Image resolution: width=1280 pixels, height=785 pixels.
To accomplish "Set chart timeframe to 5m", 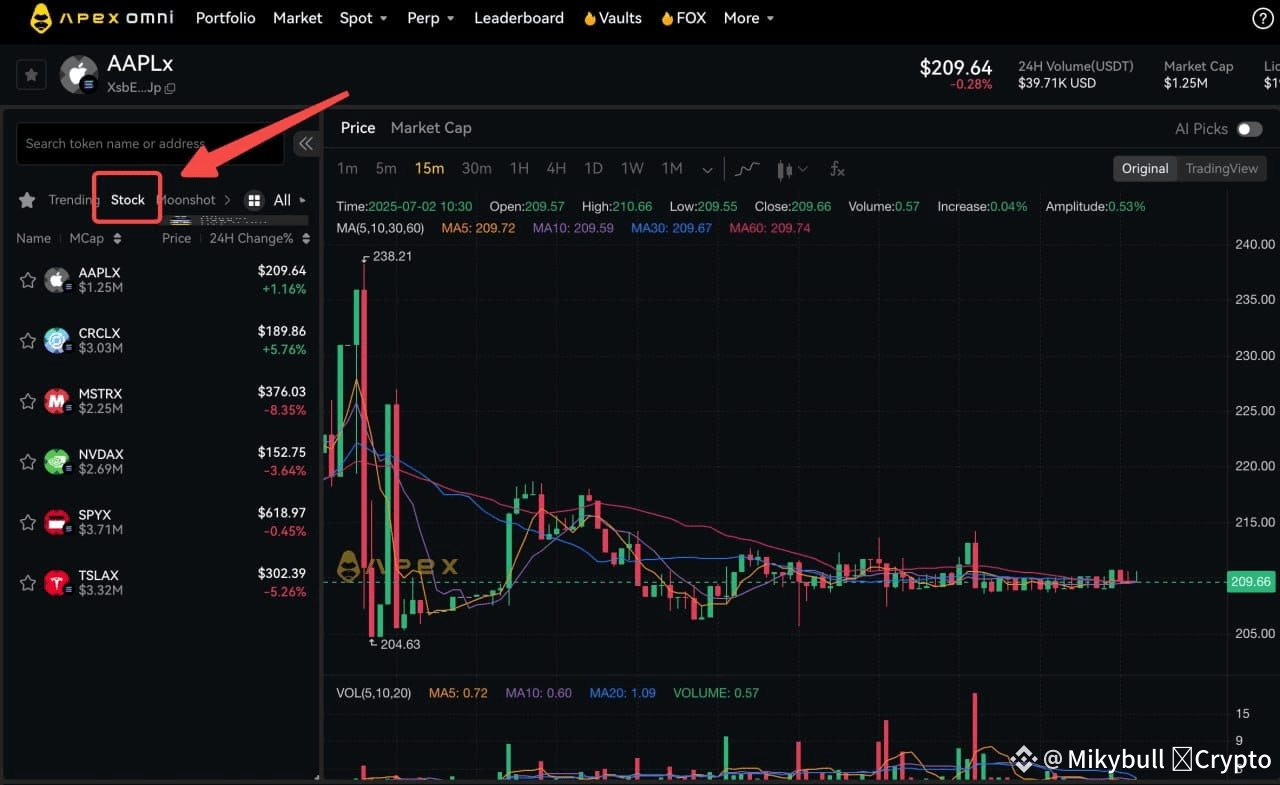I will click(386, 169).
